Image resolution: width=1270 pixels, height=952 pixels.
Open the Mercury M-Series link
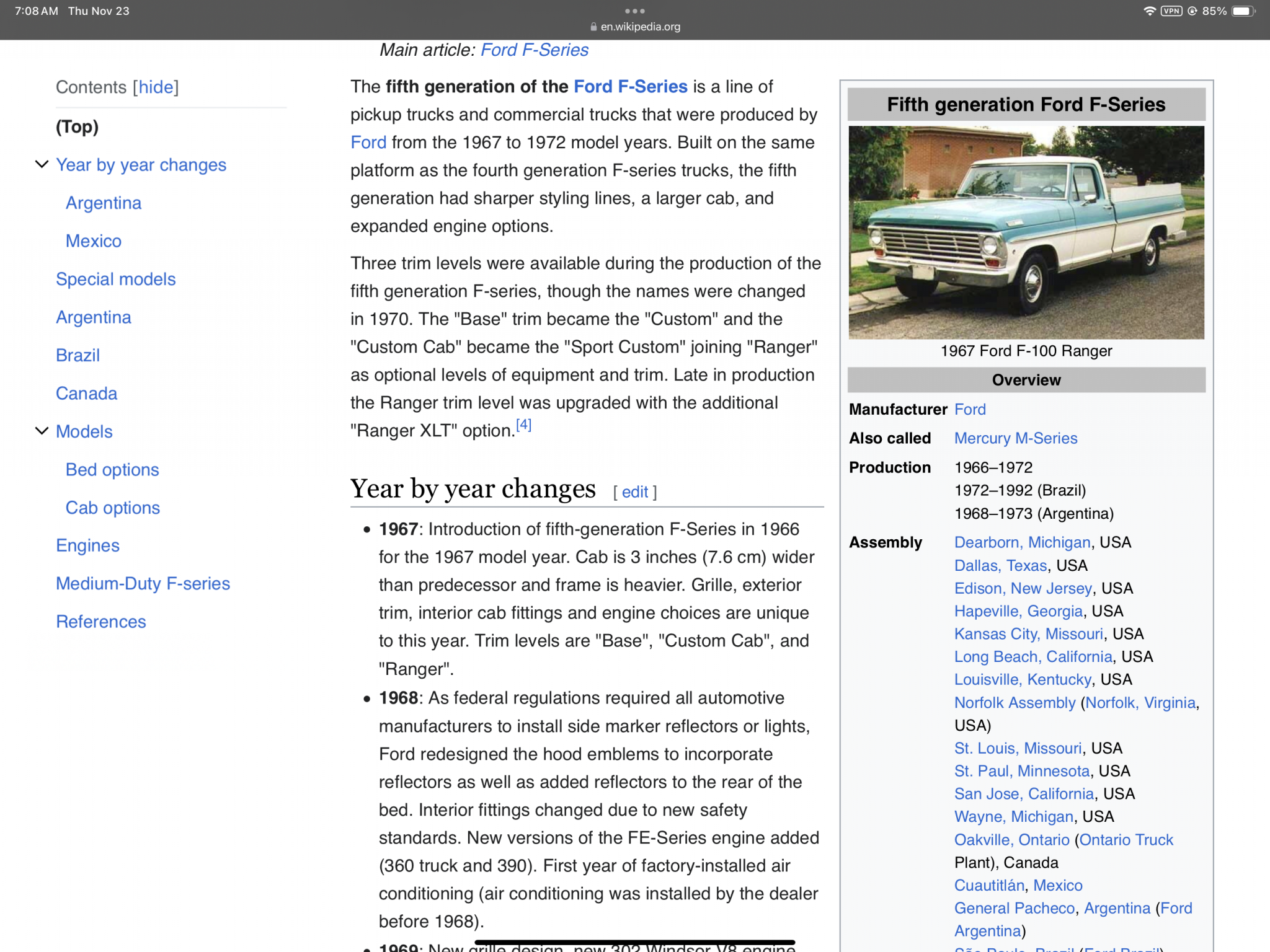(1016, 438)
